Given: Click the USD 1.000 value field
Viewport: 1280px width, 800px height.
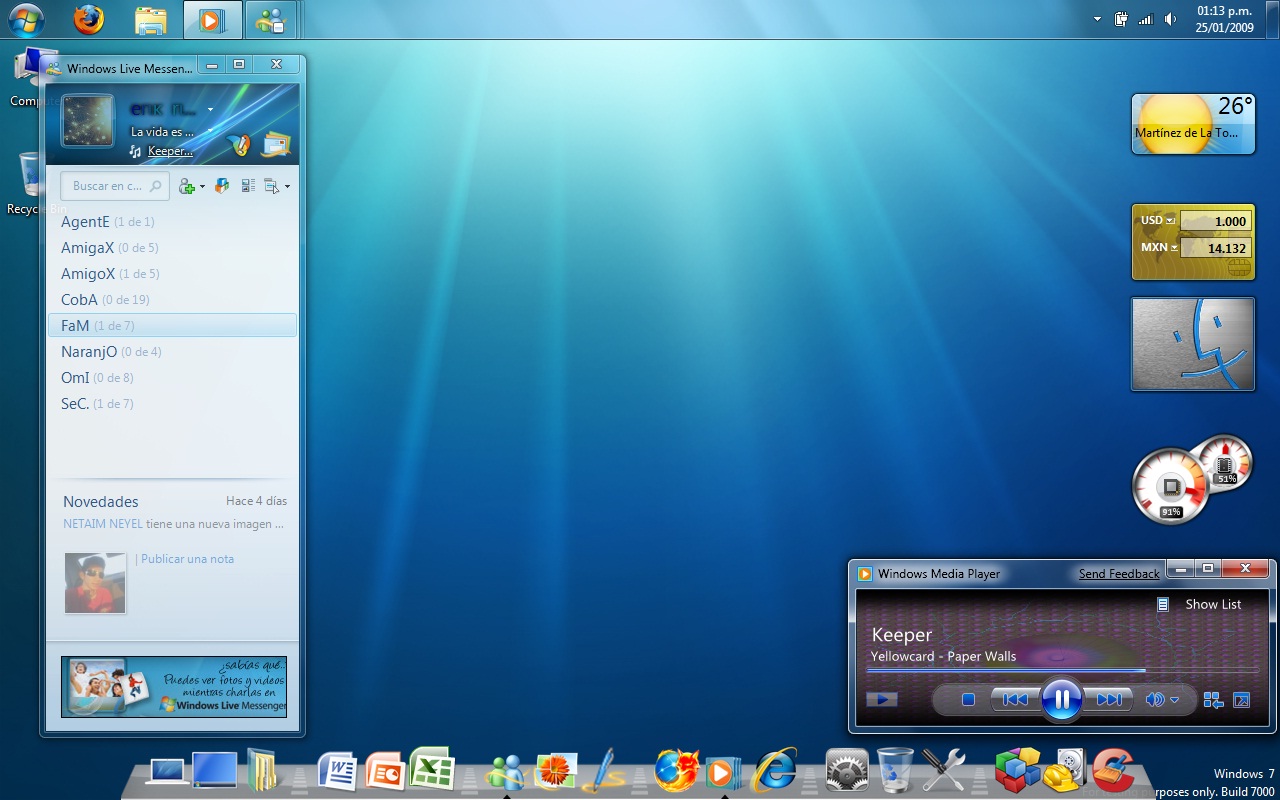Looking at the screenshot, I should point(1216,221).
